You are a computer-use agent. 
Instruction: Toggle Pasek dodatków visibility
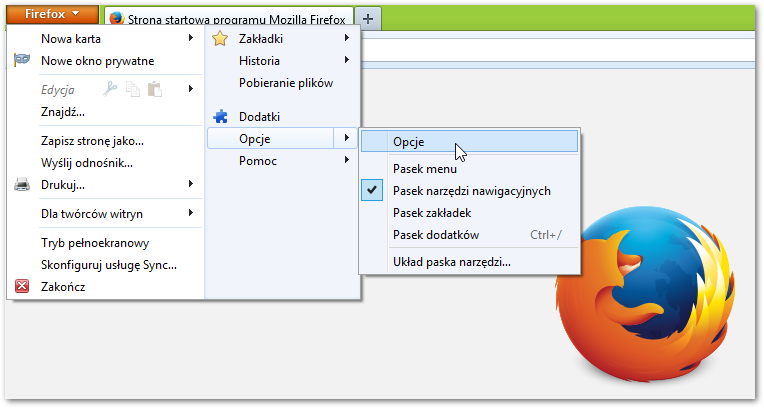point(436,235)
